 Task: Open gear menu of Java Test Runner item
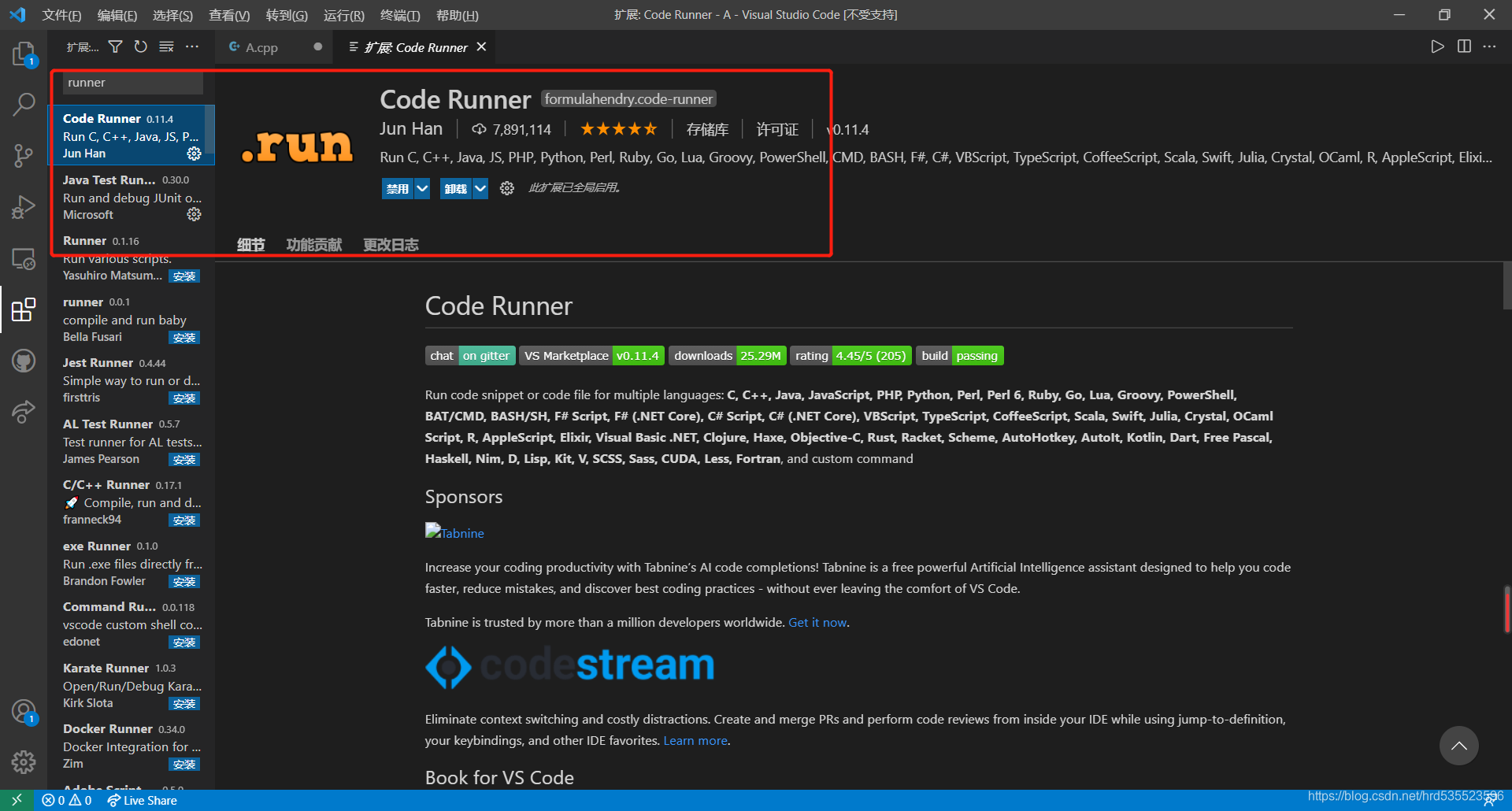(x=194, y=214)
